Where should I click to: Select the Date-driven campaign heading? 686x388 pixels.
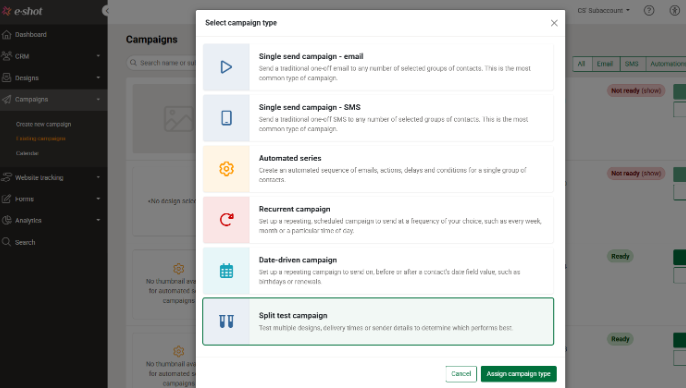pyautogui.click(x=298, y=260)
